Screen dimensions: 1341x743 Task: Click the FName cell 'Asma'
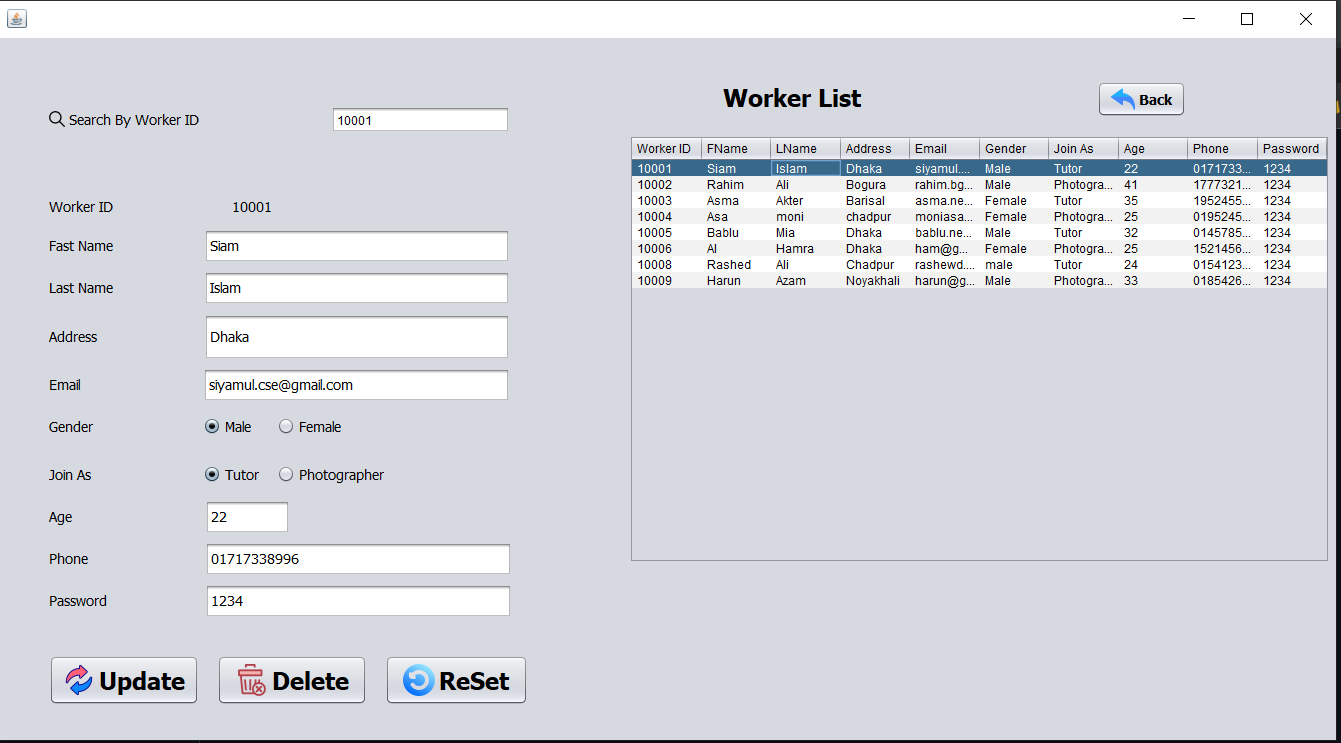736,201
